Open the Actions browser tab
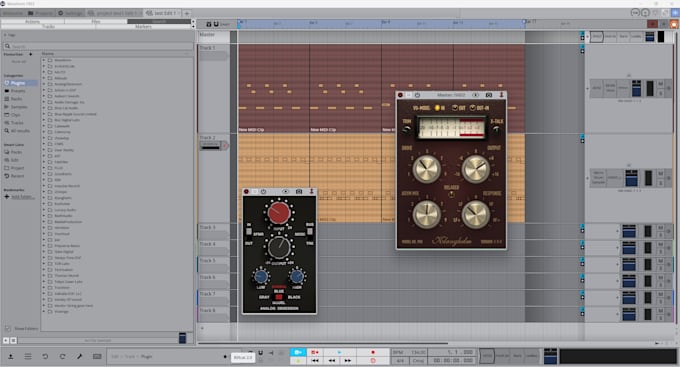 (x=33, y=21)
